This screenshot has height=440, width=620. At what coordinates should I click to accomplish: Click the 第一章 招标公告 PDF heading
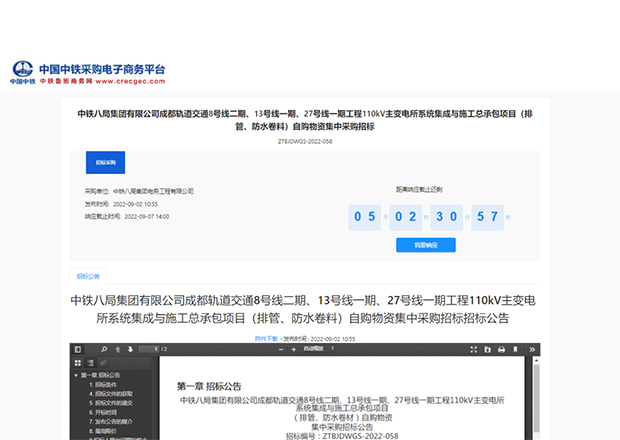[209, 386]
